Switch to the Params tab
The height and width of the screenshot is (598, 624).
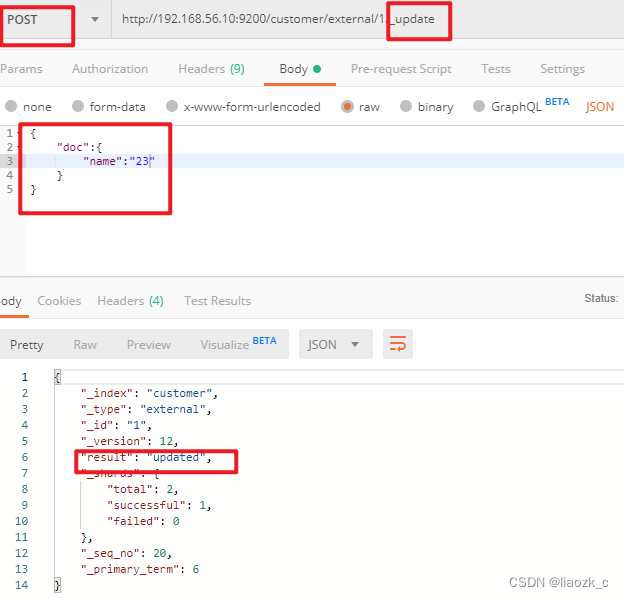click(x=21, y=69)
